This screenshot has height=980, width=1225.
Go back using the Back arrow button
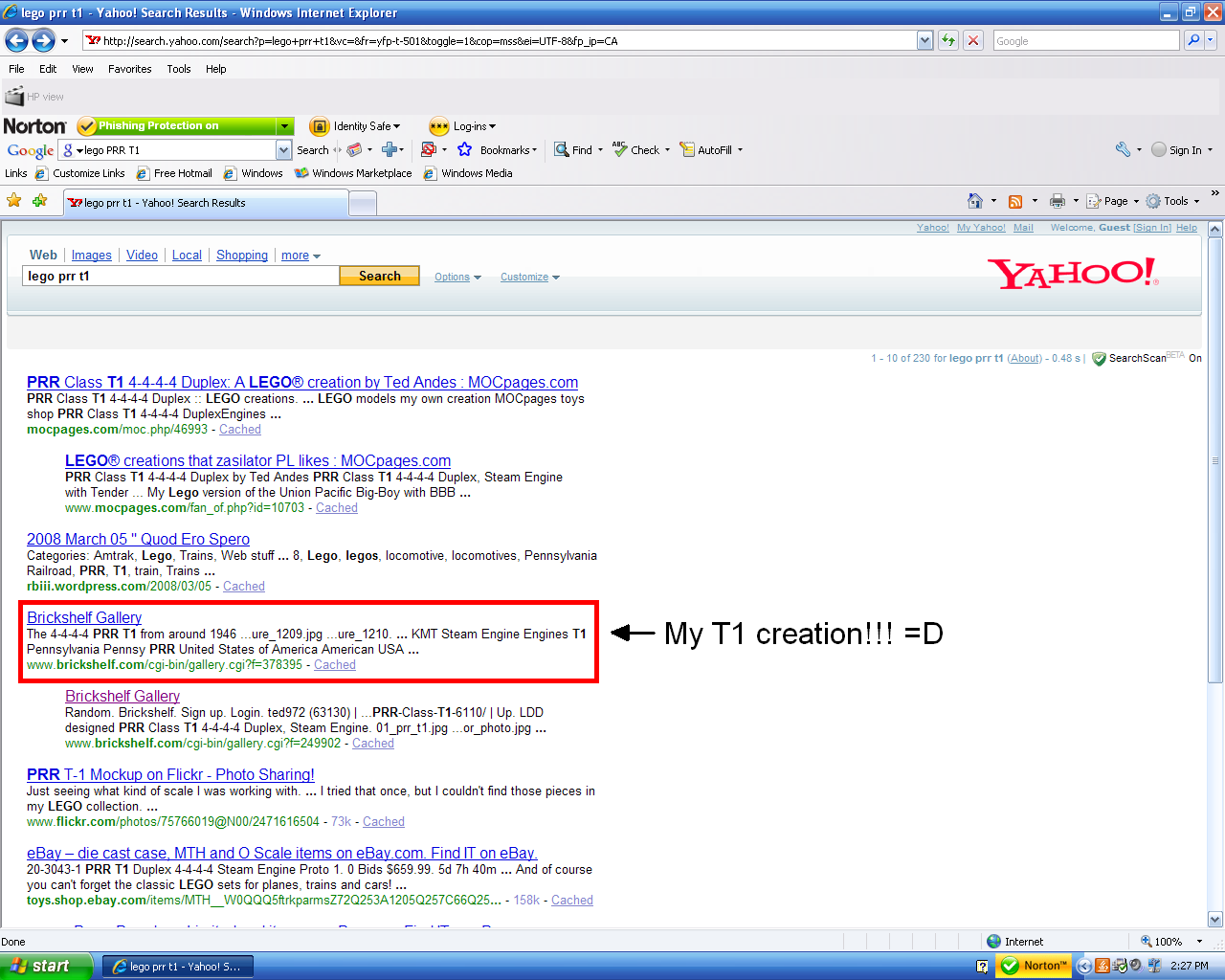tap(16, 40)
